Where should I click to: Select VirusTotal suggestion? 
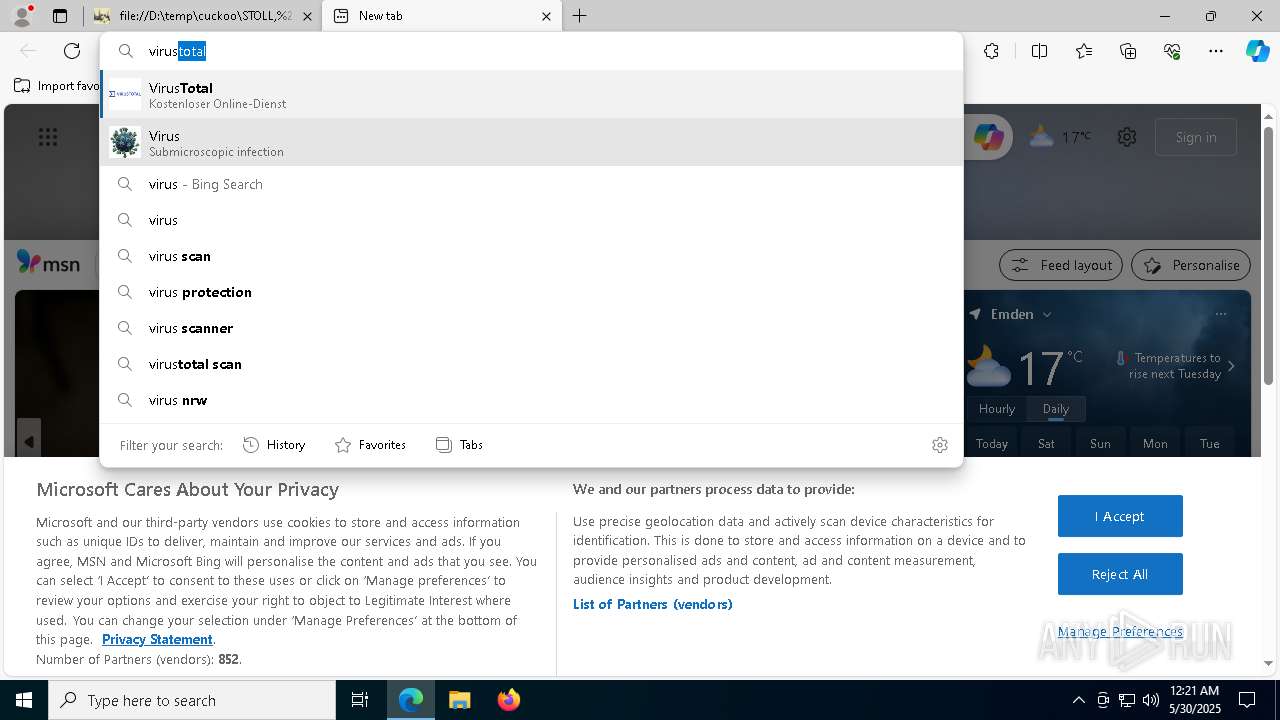(531, 95)
